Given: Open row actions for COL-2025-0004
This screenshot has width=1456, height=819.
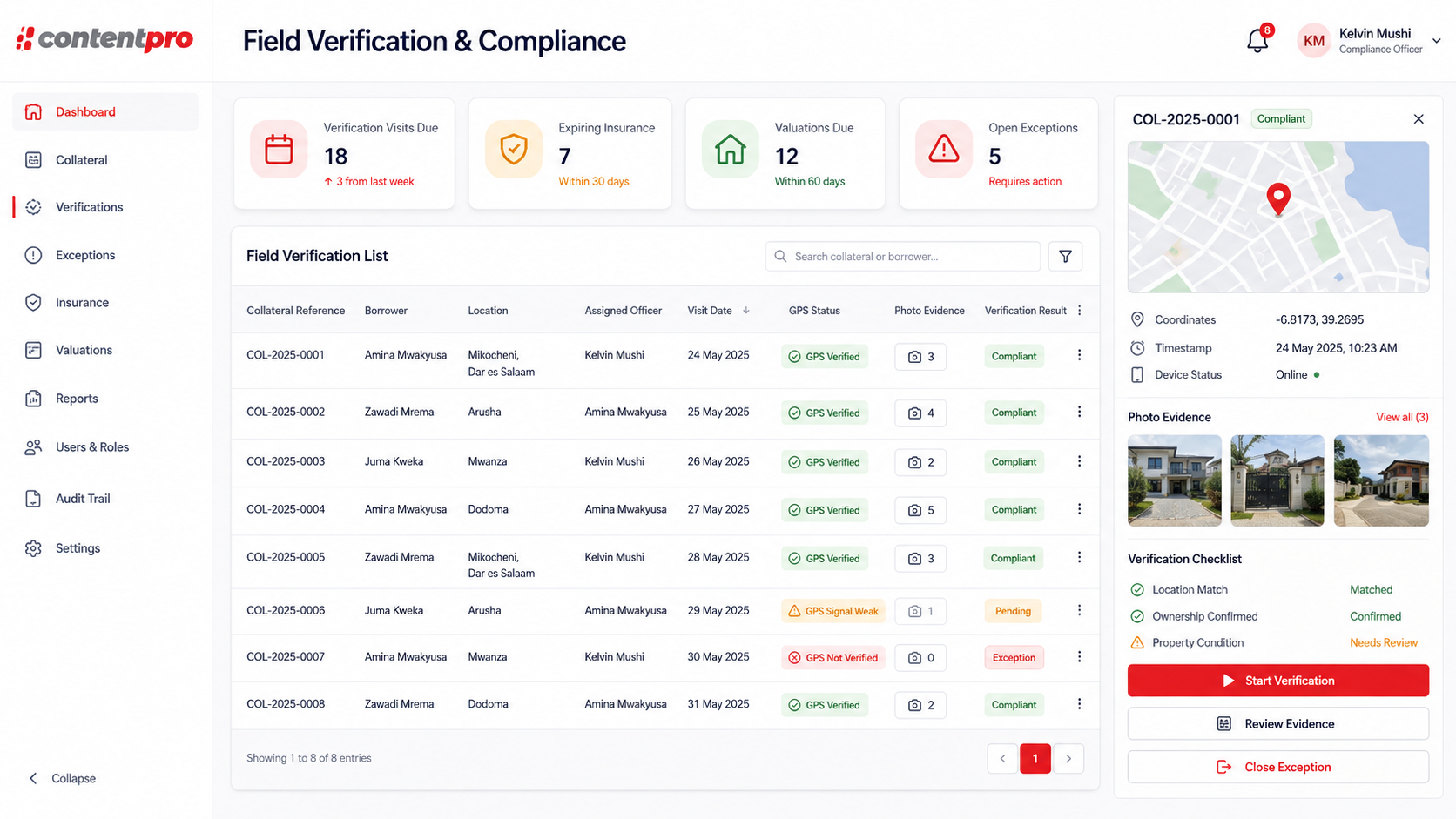Looking at the screenshot, I should tap(1079, 509).
